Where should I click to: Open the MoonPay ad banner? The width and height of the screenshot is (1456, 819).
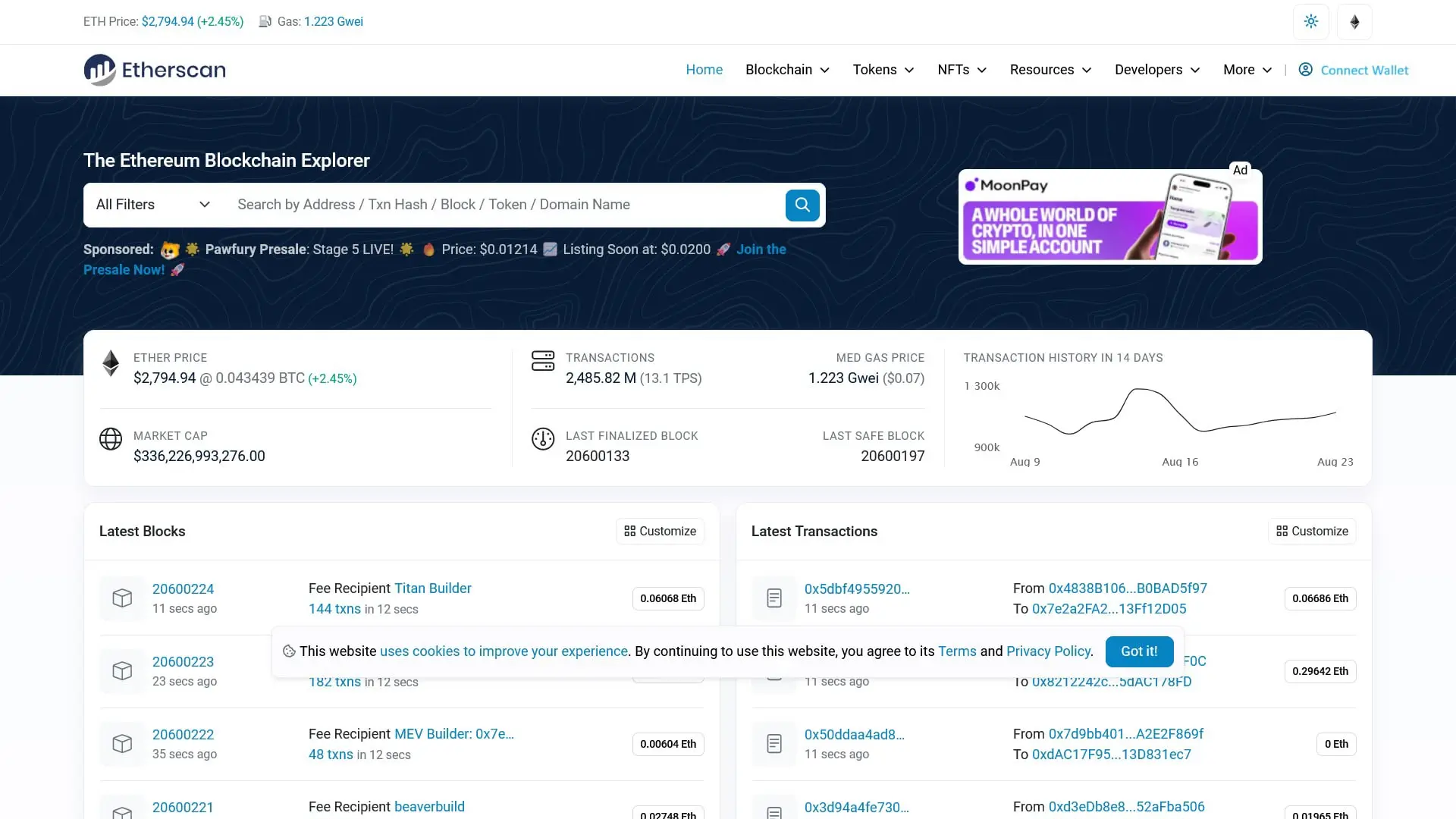(1110, 217)
